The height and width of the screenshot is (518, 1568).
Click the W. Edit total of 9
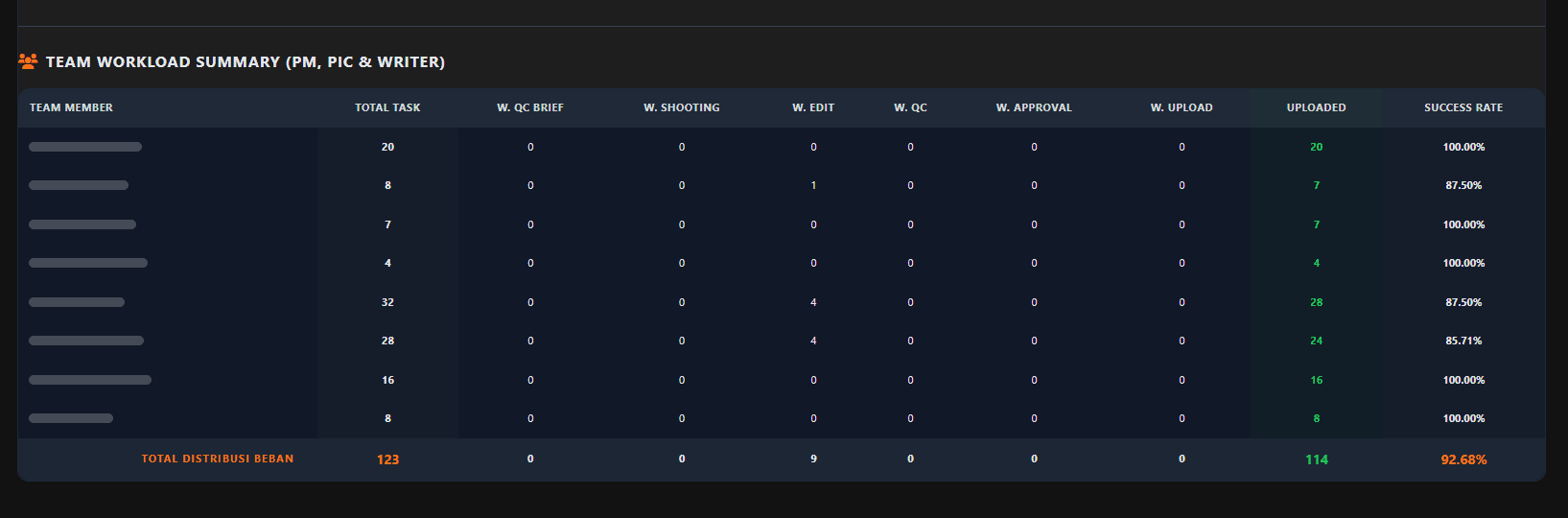click(813, 459)
